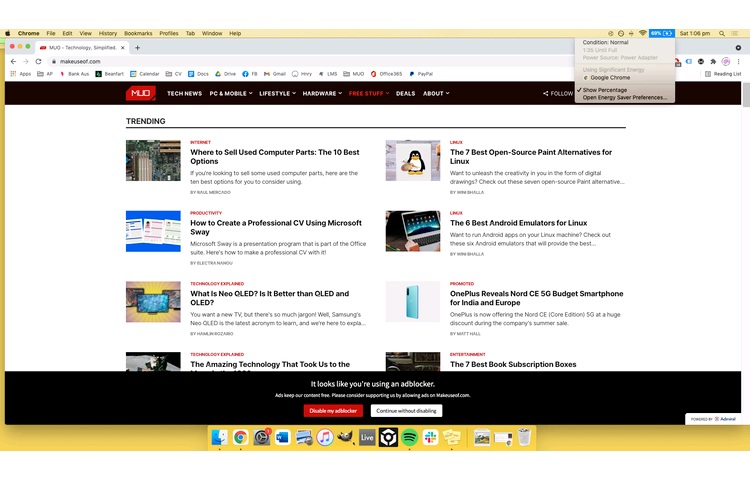Screen dimensions: 750x483
Task: Expand Lifestyle nav dropdown
Action: coord(277,94)
